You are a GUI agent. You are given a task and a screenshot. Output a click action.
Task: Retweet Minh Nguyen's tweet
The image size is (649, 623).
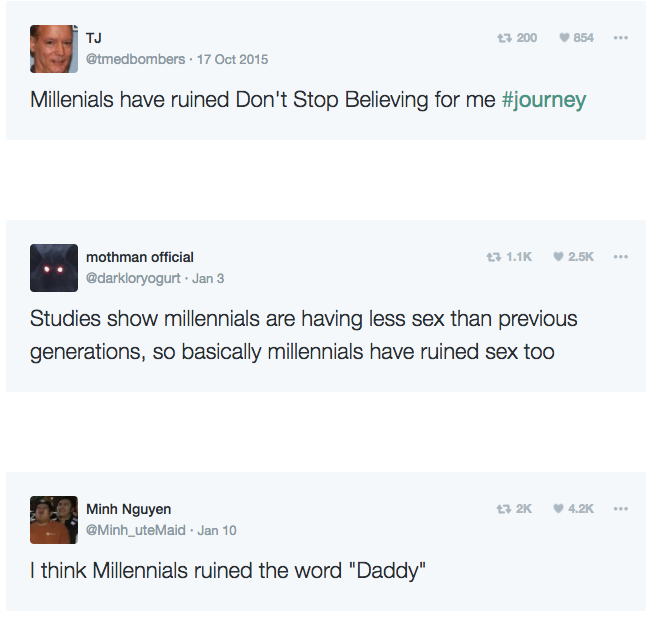tap(504, 509)
